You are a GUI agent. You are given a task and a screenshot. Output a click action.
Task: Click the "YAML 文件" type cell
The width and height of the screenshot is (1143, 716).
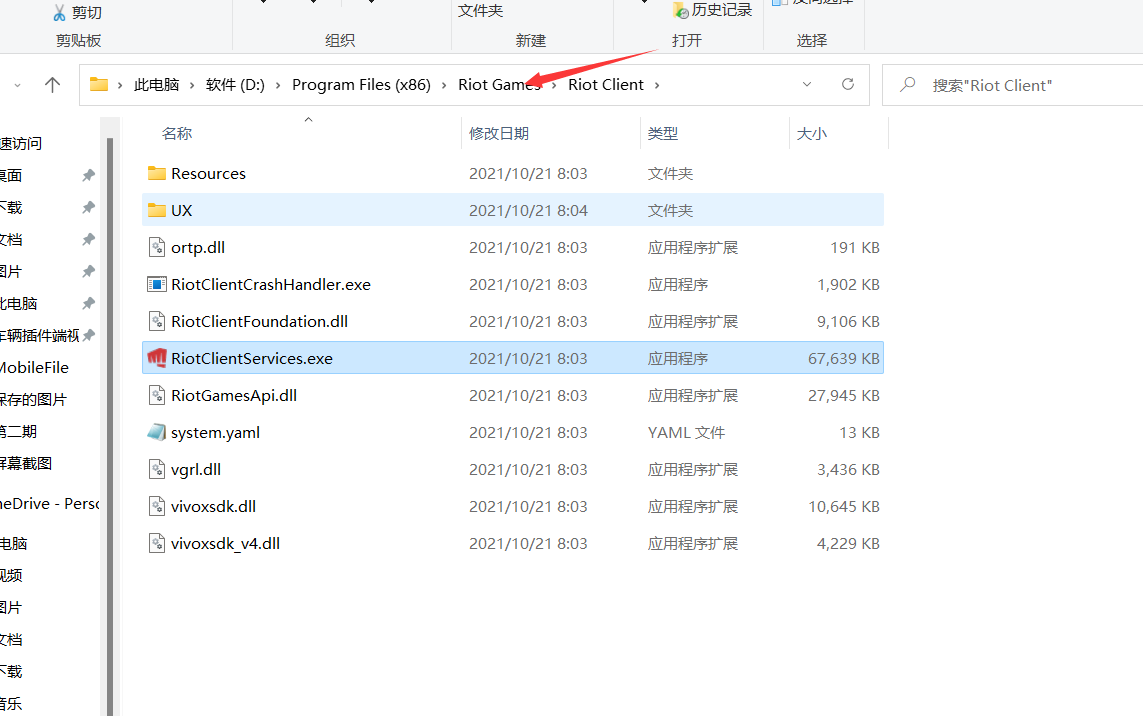pyautogui.click(x=686, y=432)
